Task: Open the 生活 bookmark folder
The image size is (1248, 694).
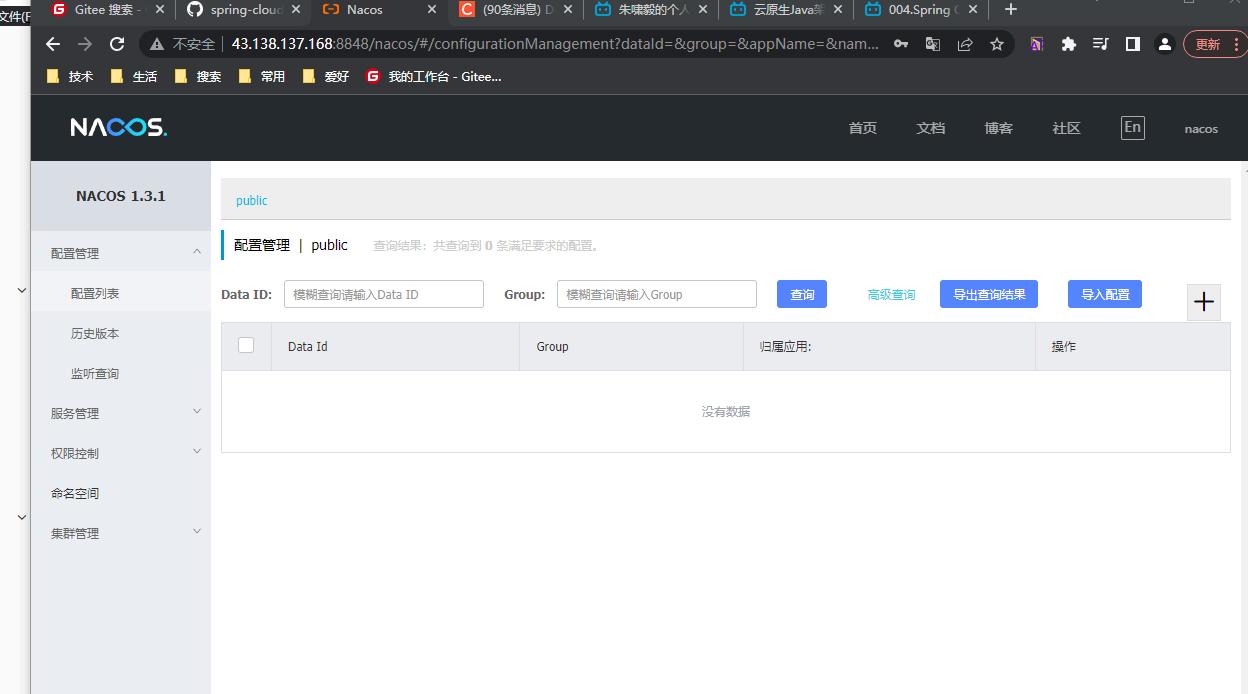Action: pyautogui.click(x=134, y=76)
